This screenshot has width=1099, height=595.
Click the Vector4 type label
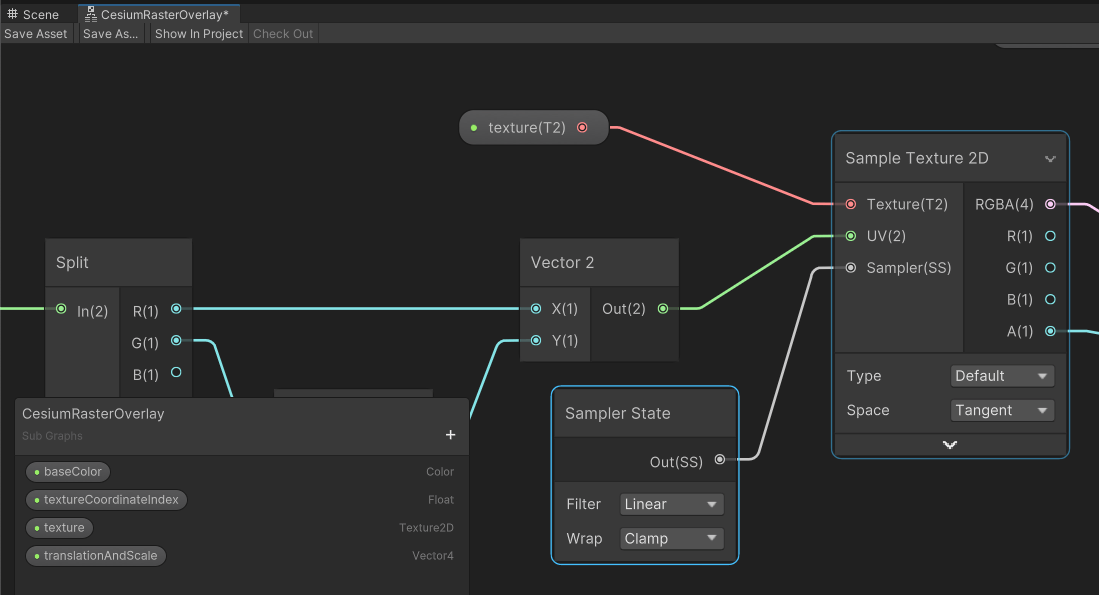coord(432,556)
